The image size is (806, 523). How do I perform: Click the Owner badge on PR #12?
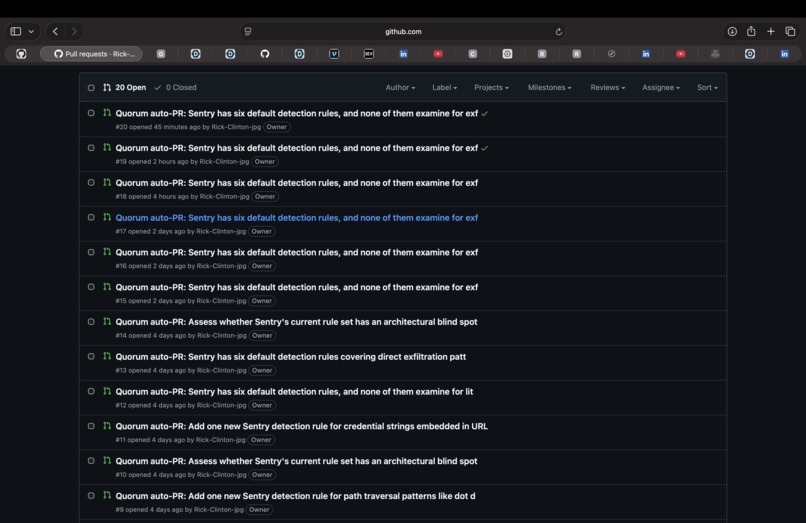click(262, 405)
